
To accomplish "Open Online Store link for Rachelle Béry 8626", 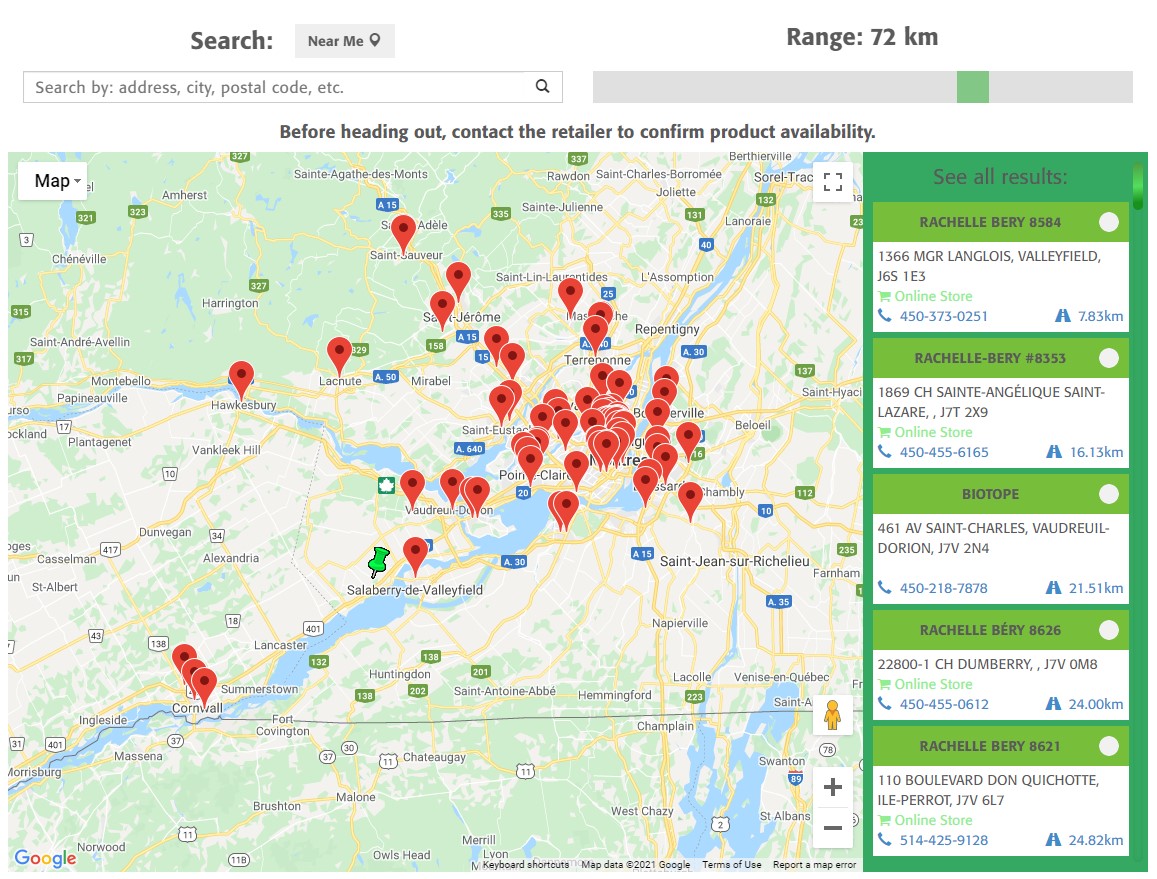I will pyautogui.click(x=933, y=684).
